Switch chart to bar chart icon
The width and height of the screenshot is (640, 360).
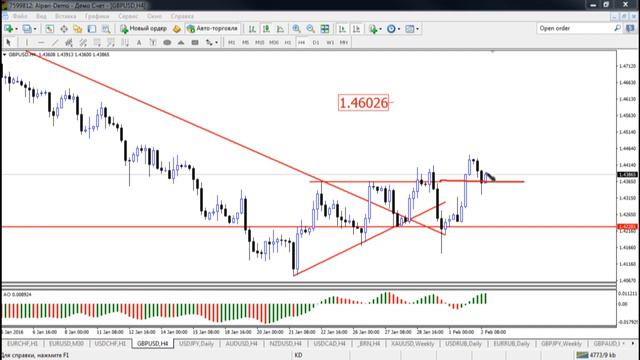click(x=252, y=29)
